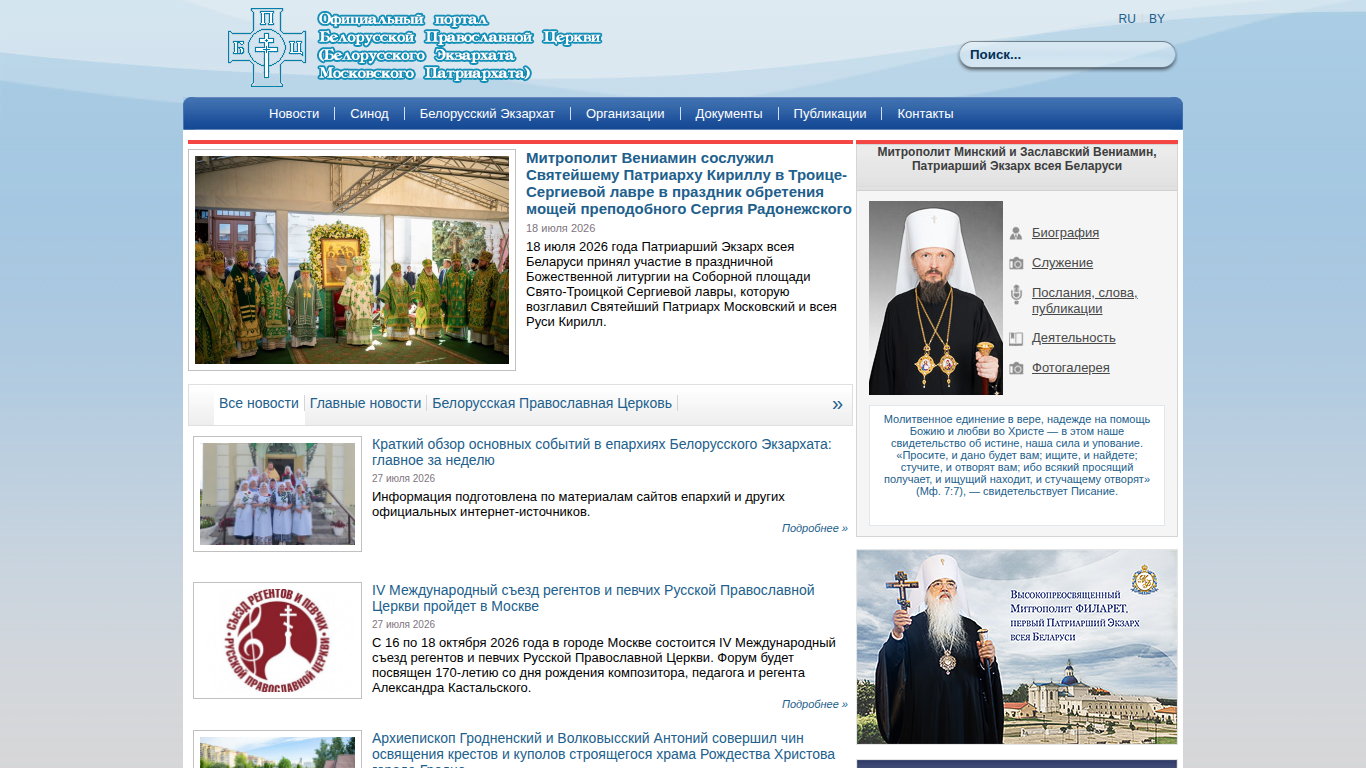The width and height of the screenshot is (1366, 768).
Task: Click Подробнее under the съезд регентов article
Action: tap(815, 704)
